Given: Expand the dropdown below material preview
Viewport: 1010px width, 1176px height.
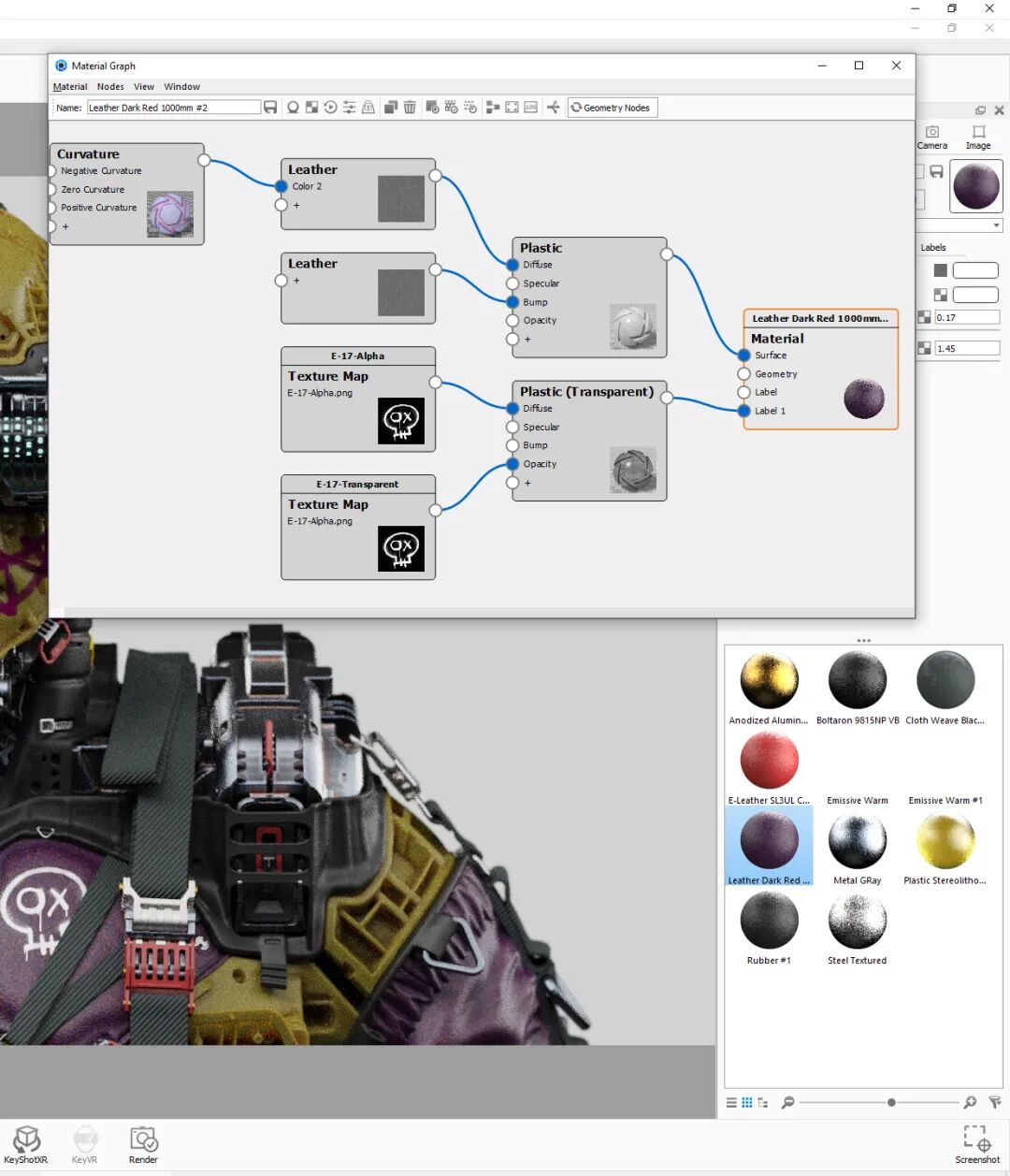Looking at the screenshot, I should (x=997, y=225).
